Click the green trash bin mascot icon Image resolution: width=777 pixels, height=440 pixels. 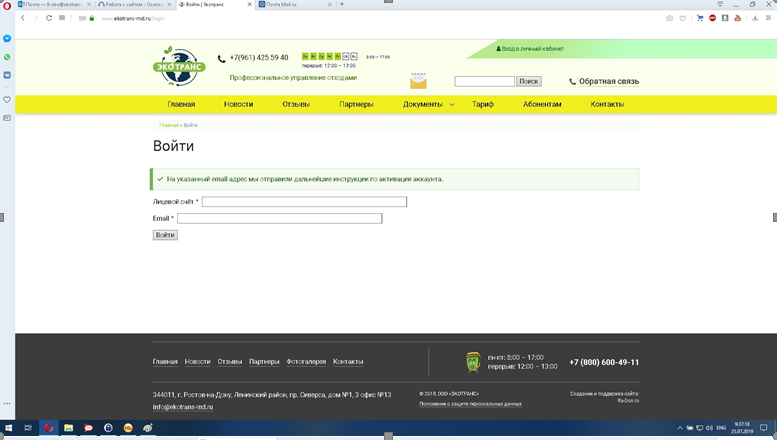point(473,362)
